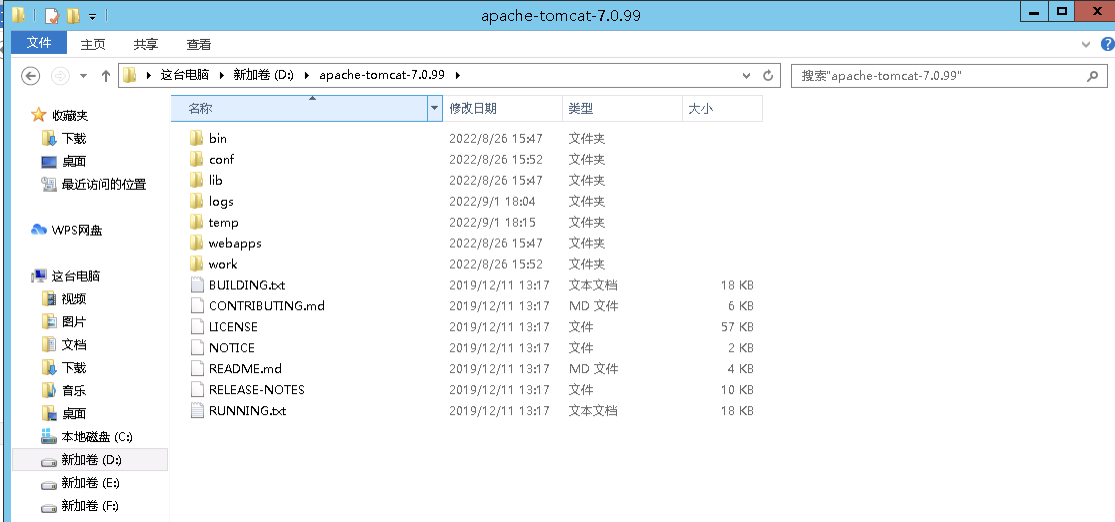Select the conf folder
The width and height of the screenshot is (1115, 522).
221,160
